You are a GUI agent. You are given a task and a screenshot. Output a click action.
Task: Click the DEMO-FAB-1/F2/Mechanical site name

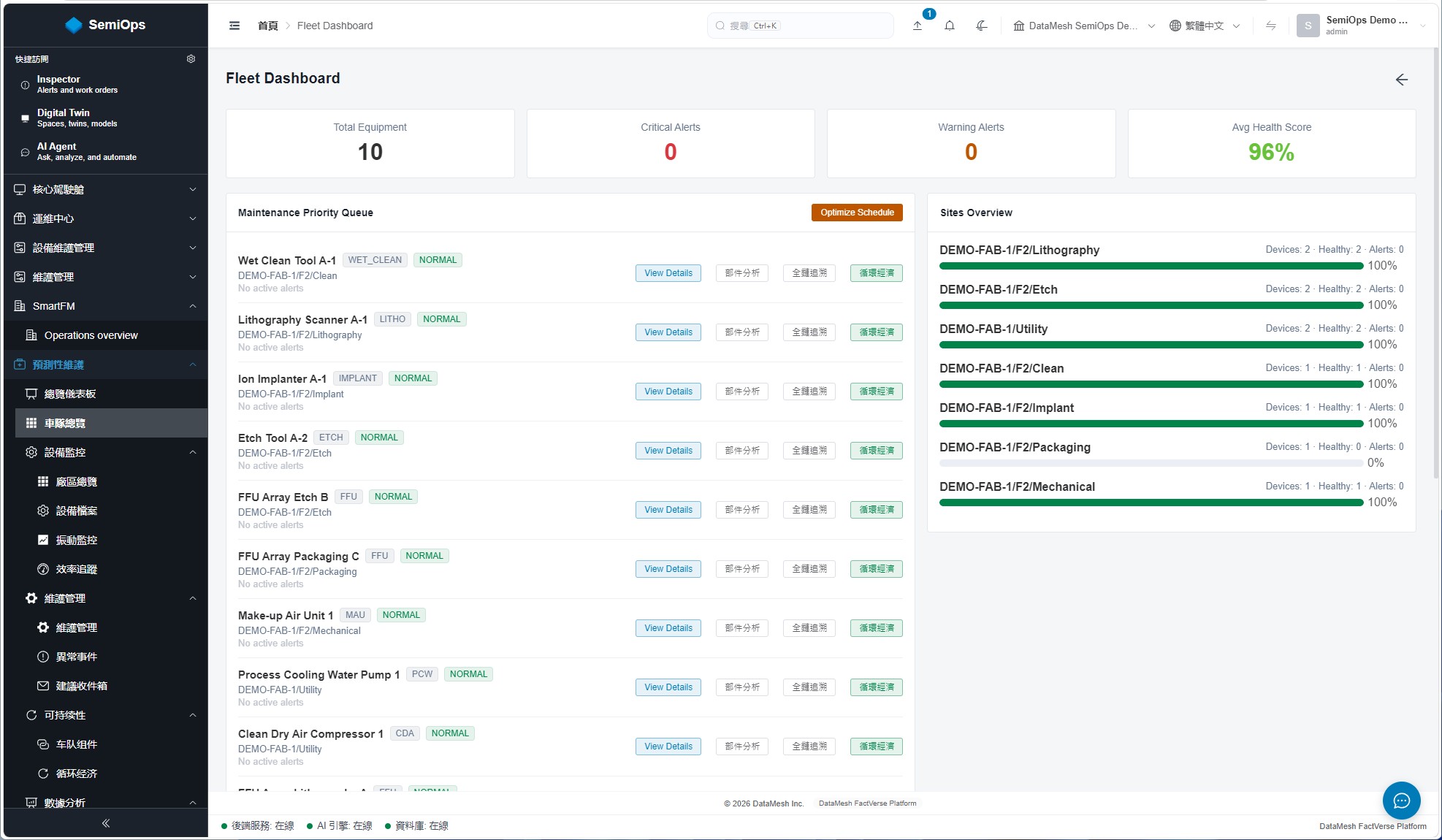pos(1017,486)
